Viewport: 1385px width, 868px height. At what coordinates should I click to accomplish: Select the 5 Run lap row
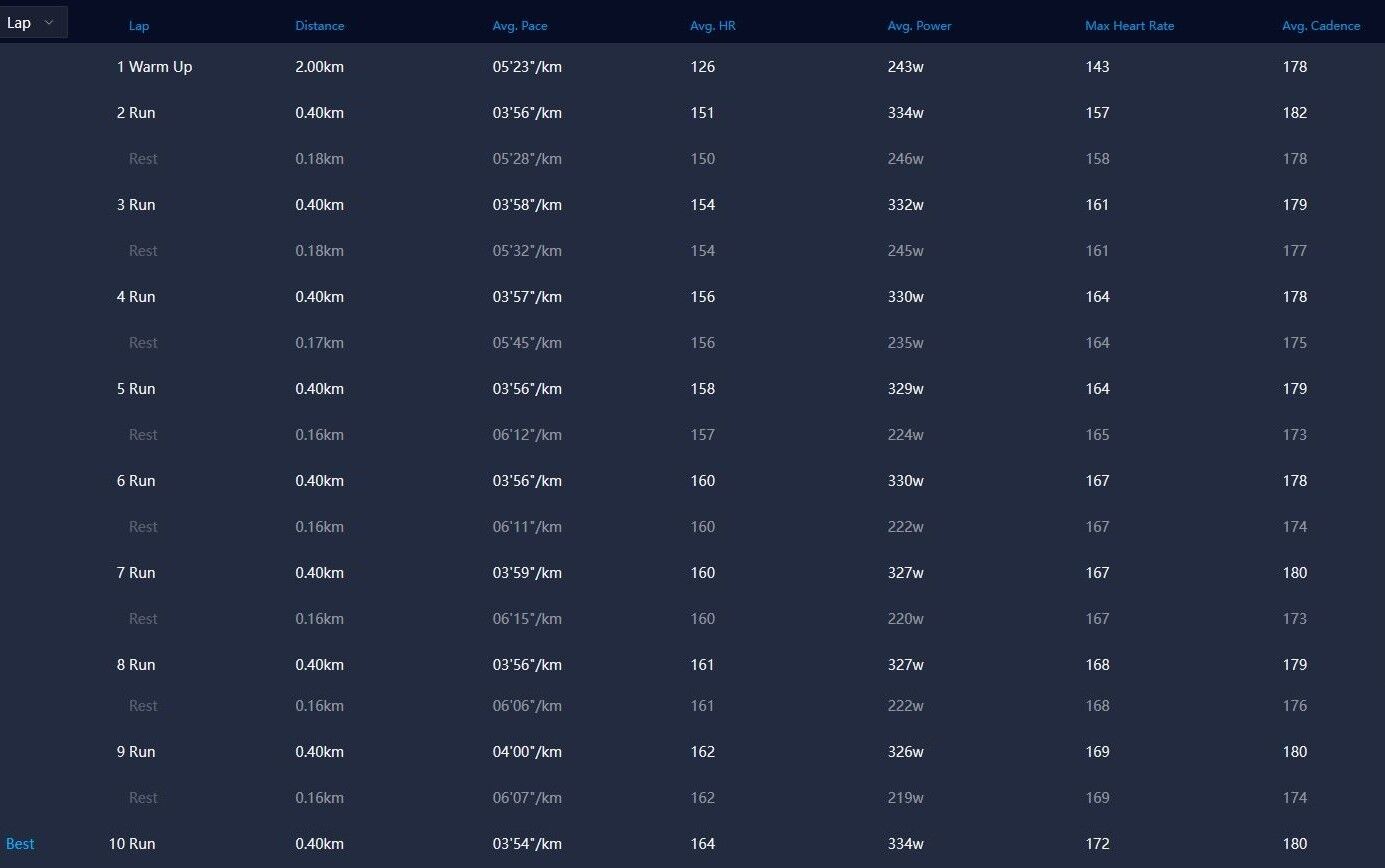692,389
